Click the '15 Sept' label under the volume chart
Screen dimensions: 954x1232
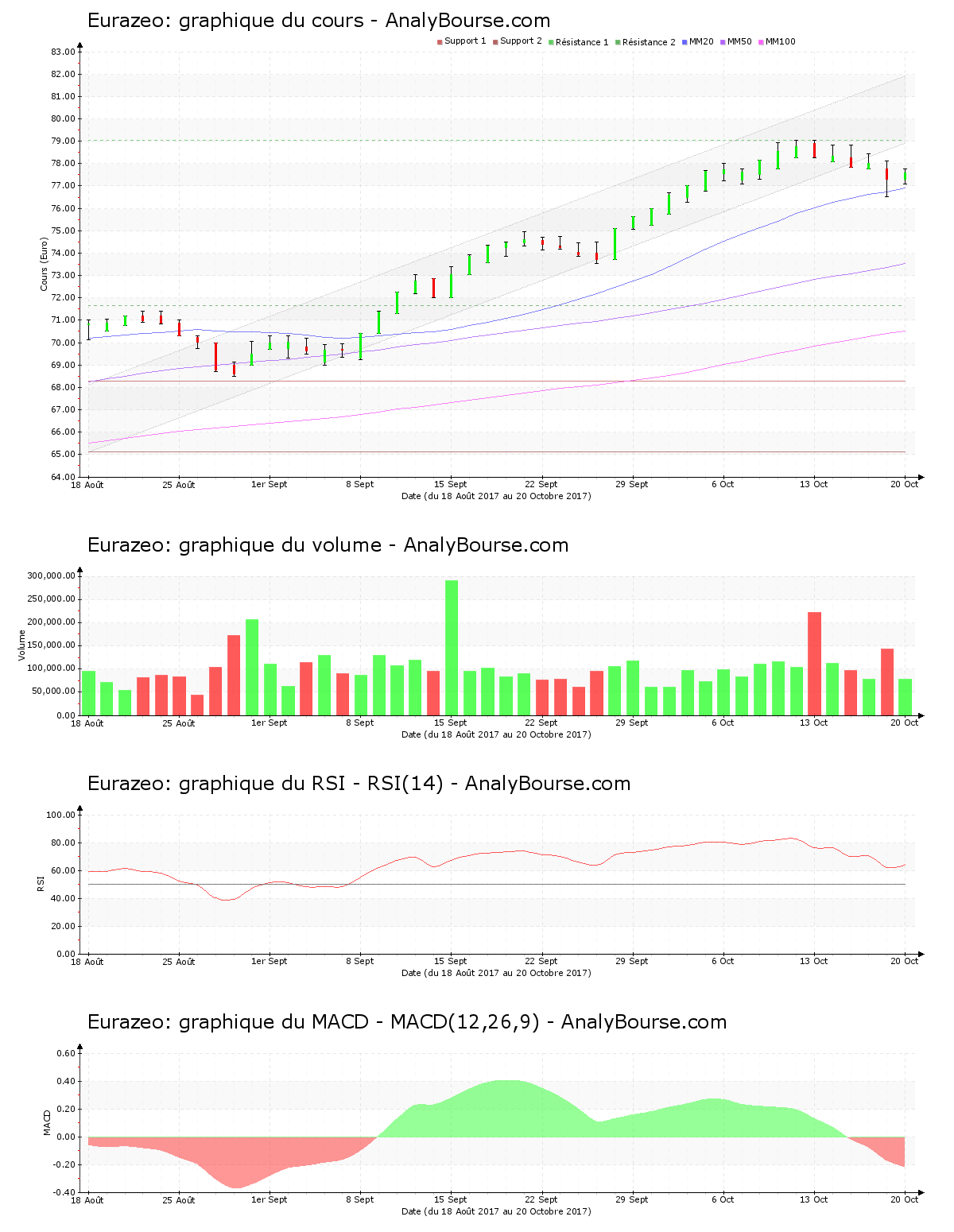tap(451, 723)
